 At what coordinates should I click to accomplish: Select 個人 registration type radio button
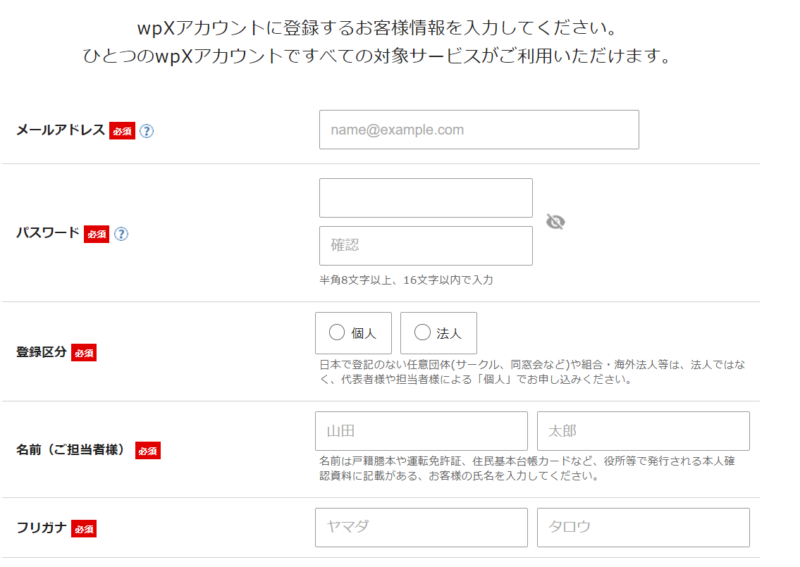click(337, 332)
